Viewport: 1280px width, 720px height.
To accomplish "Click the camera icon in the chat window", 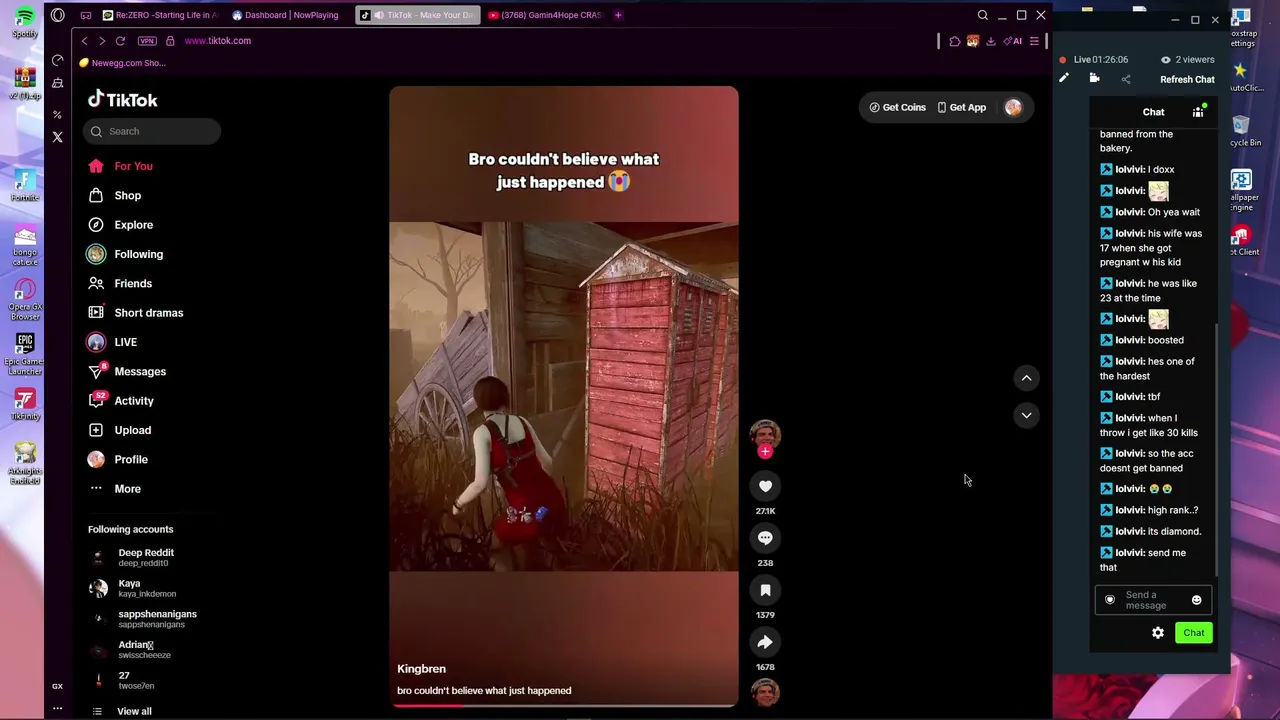I will [1094, 79].
